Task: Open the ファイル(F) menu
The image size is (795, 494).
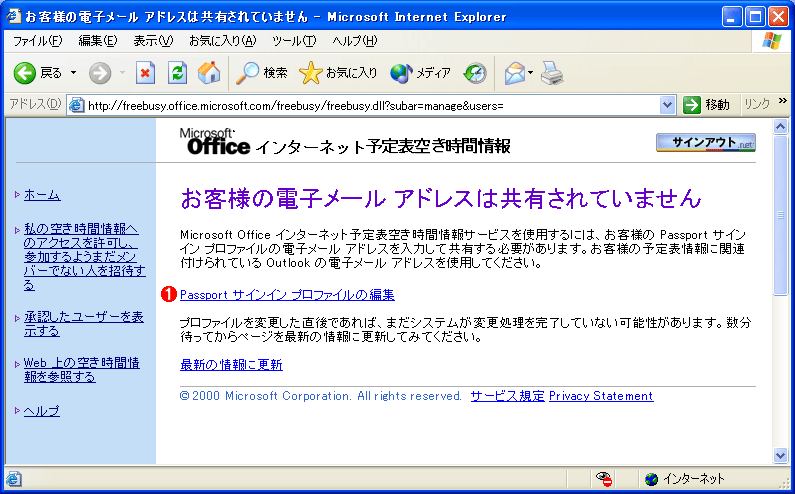Action: pyautogui.click(x=38, y=41)
